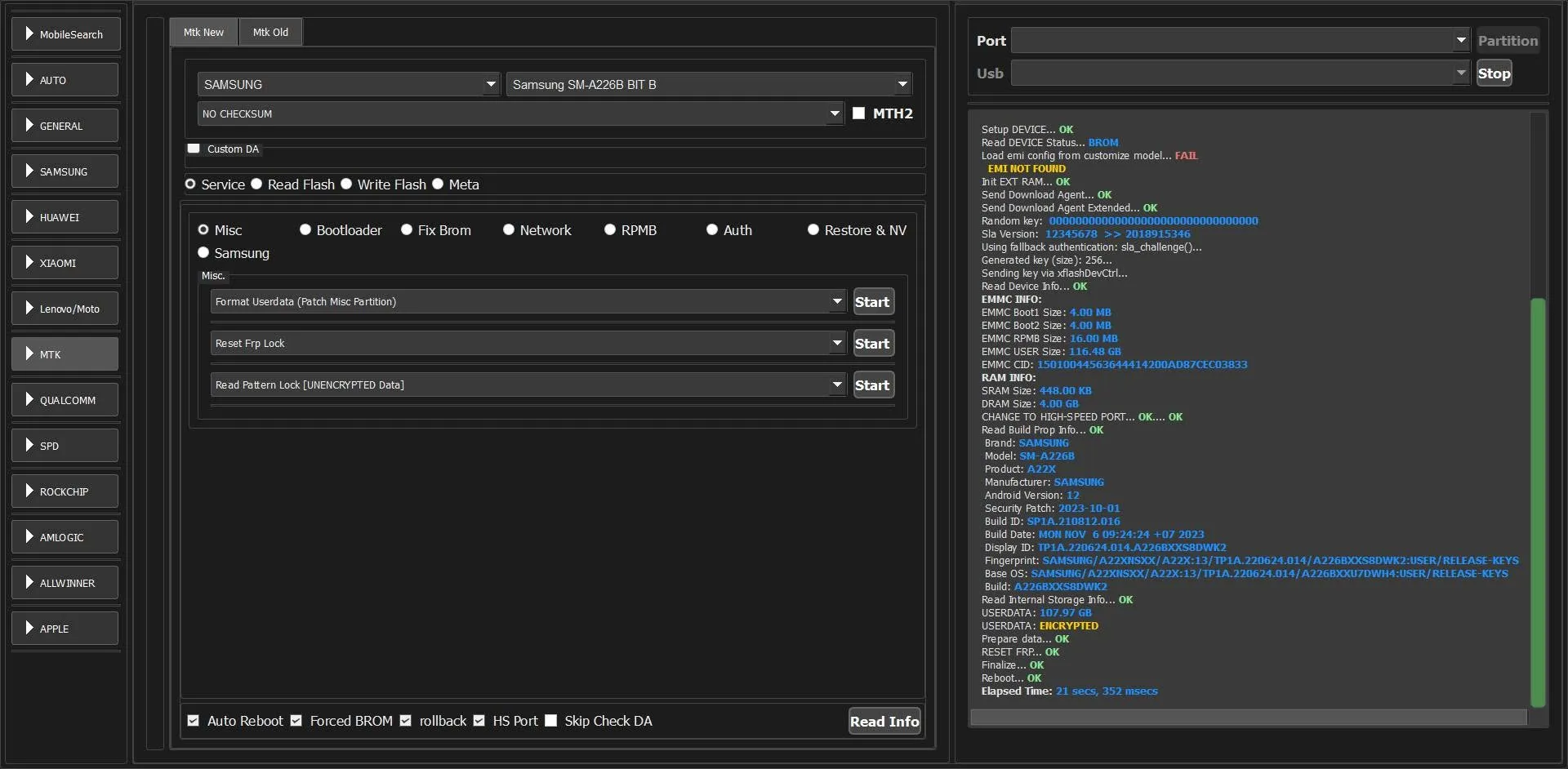1568x769 pixels.
Task: Open the Read Pattern Lock dropdown
Action: click(x=528, y=384)
